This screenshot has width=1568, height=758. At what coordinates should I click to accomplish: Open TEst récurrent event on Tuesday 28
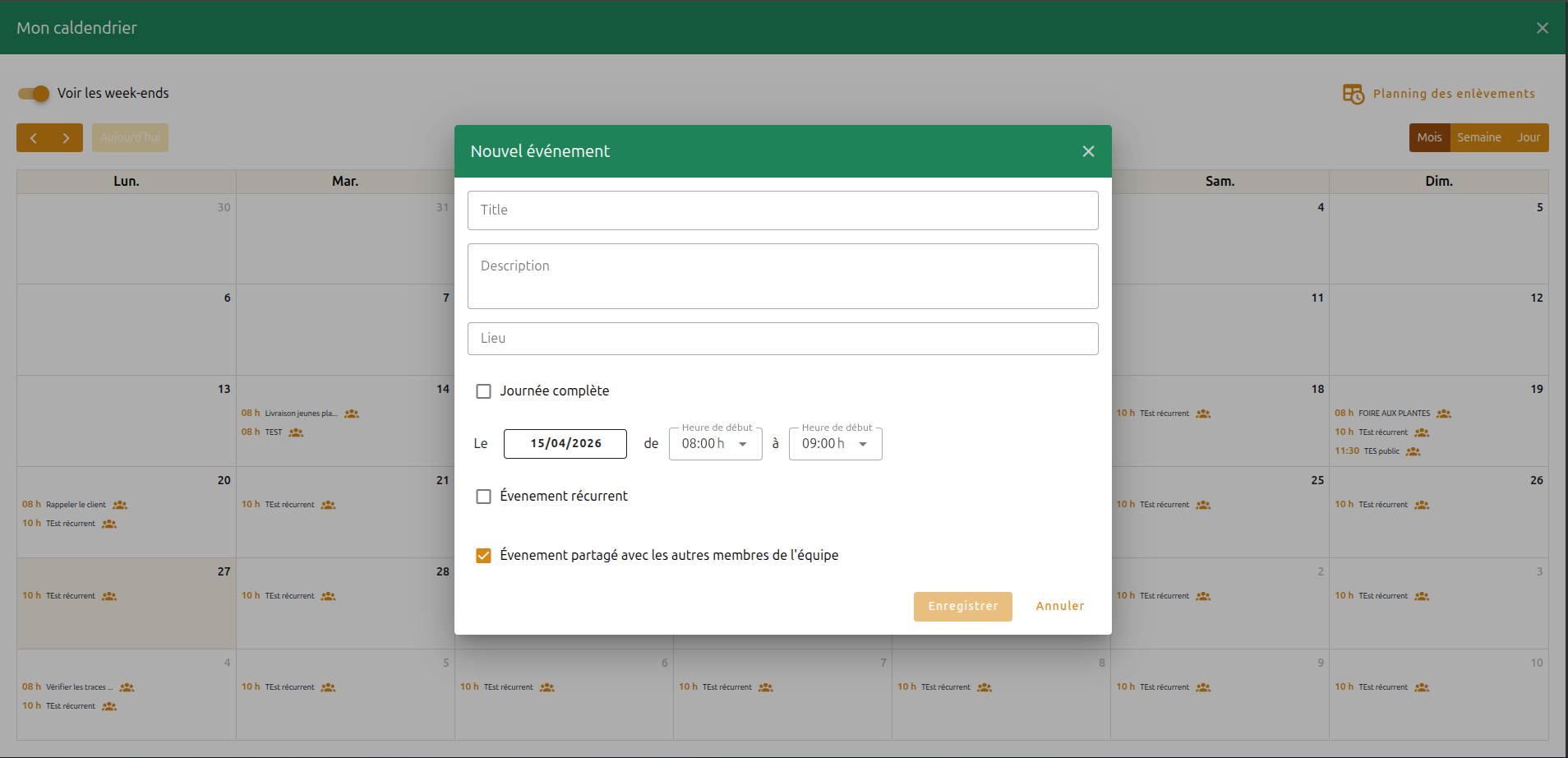[289, 596]
